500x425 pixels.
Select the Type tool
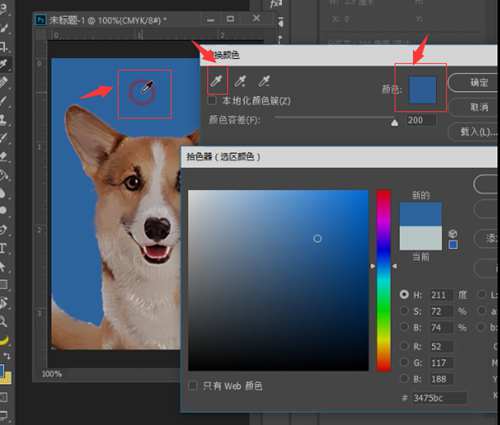pos(3,248)
